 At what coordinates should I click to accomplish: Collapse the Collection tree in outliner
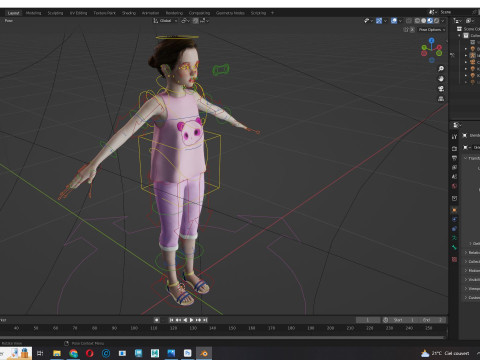[x=460, y=35]
